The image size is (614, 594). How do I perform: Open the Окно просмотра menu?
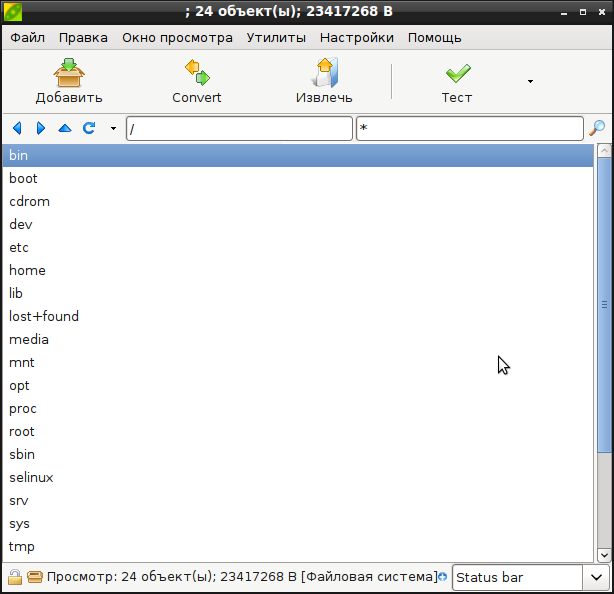tap(177, 38)
